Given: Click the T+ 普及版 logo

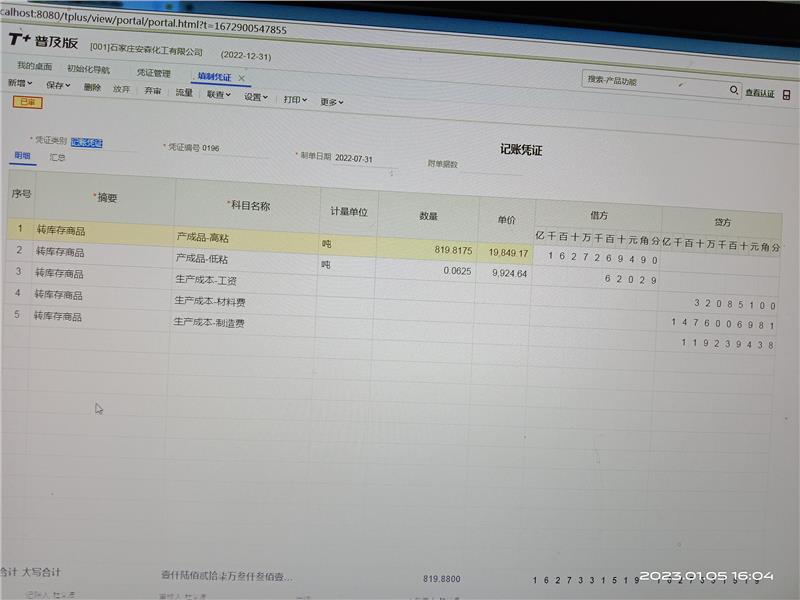Looking at the screenshot, I should coord(42,41).
